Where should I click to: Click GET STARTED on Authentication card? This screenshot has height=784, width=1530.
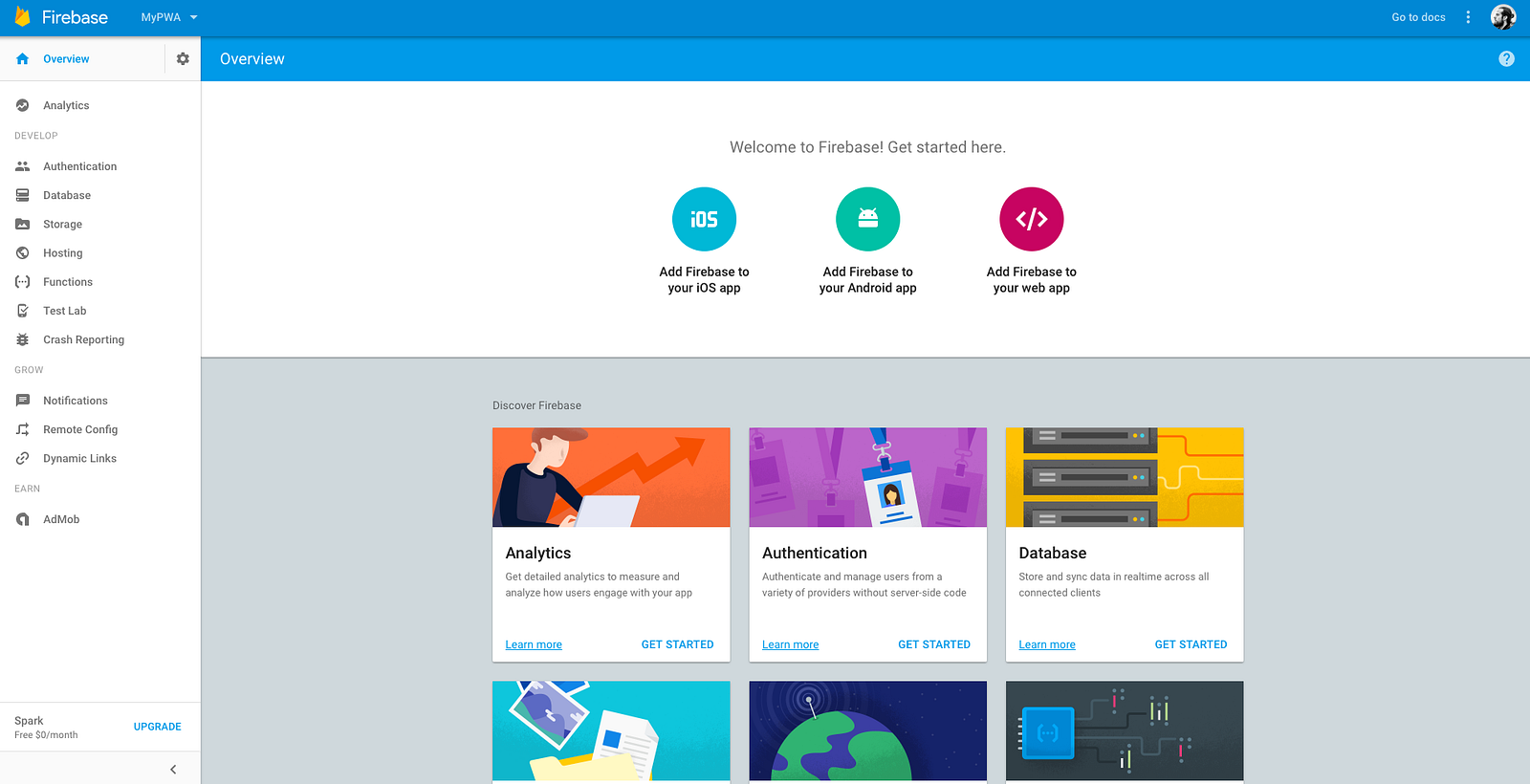coord(934,644)
